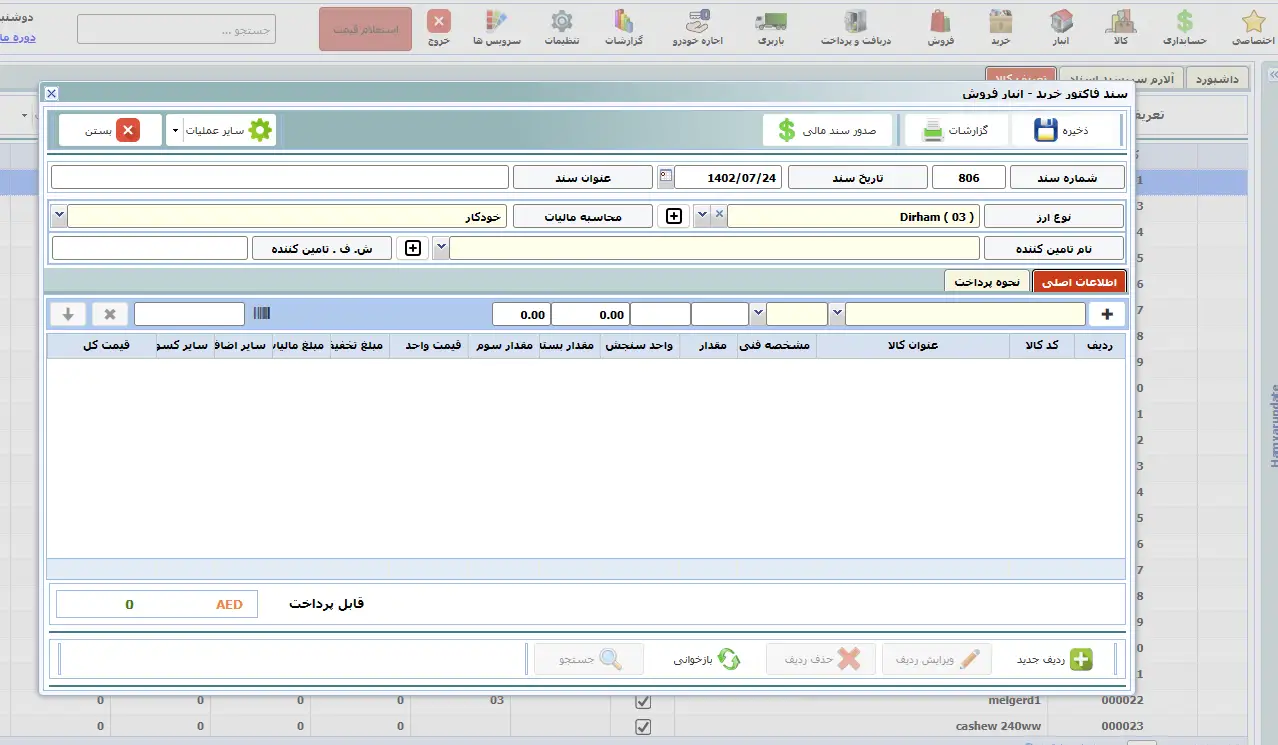Open other operations (سایر عملیات) dropdown

click(x=176, y=130)
